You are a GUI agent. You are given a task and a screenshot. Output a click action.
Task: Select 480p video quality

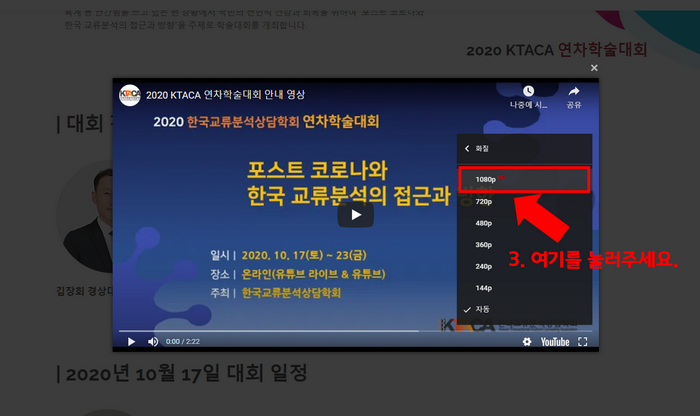pyautogui.click(x=525, y=223)
